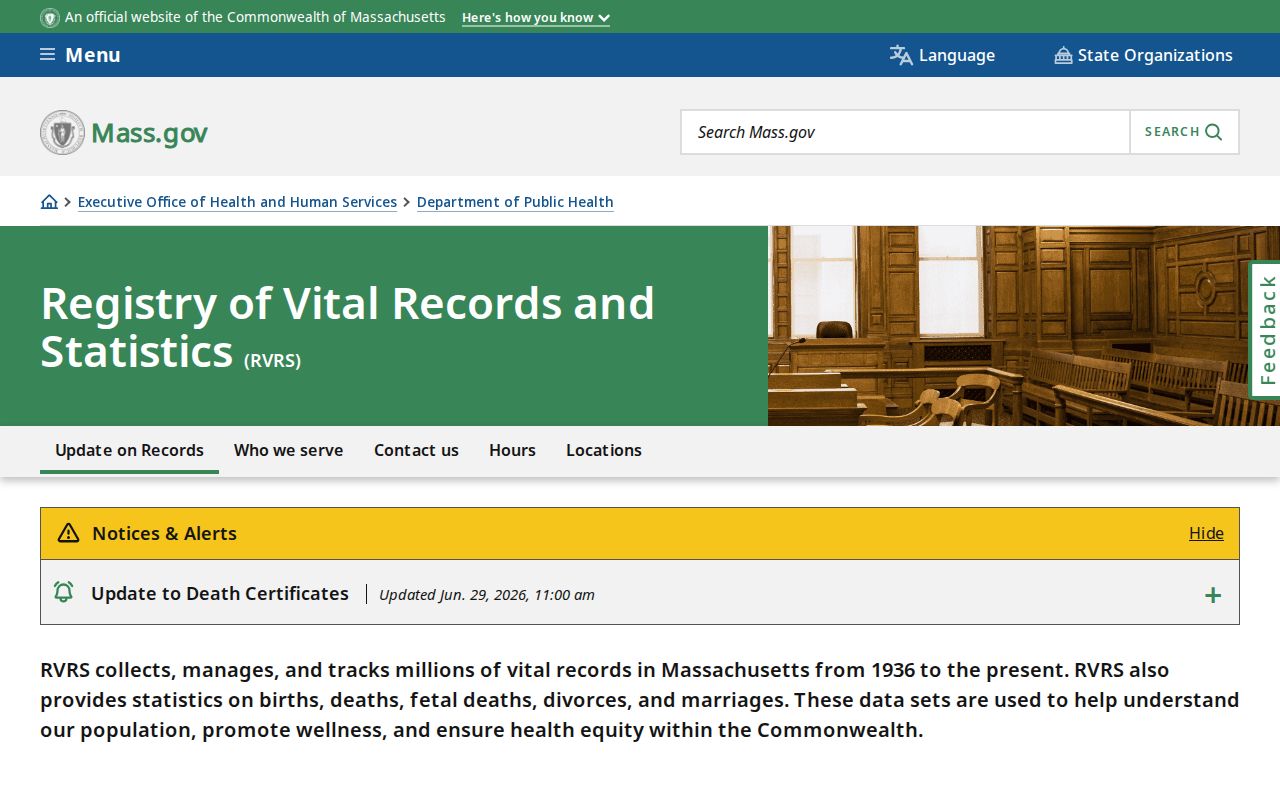Click into the Search Mass.gov field
The height and width of the screenshot is (800, 1280).
905,132
